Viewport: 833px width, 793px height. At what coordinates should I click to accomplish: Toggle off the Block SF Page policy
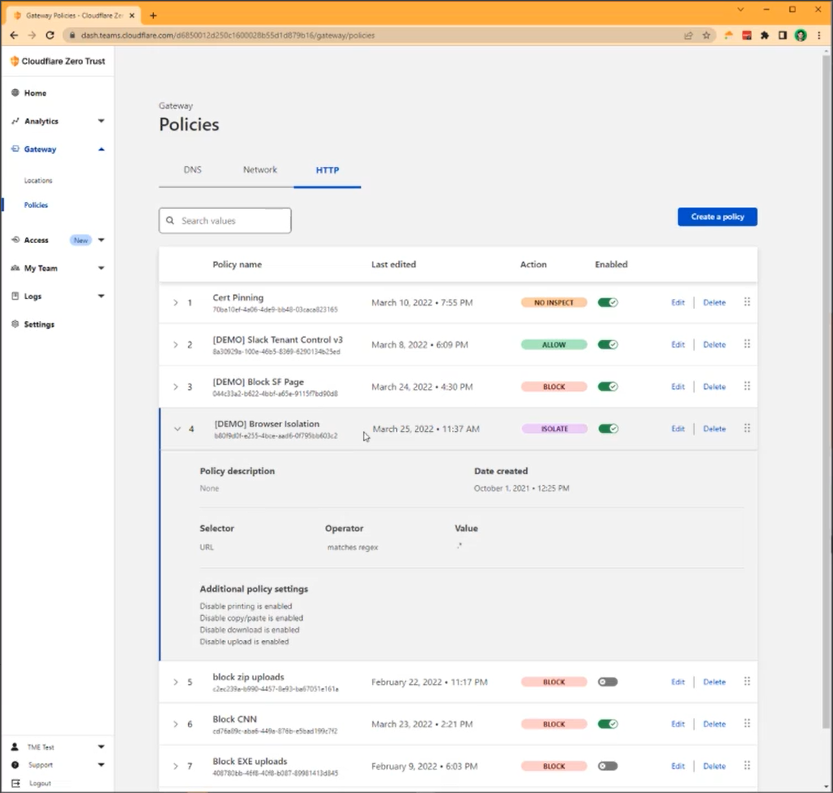[608, 386]
